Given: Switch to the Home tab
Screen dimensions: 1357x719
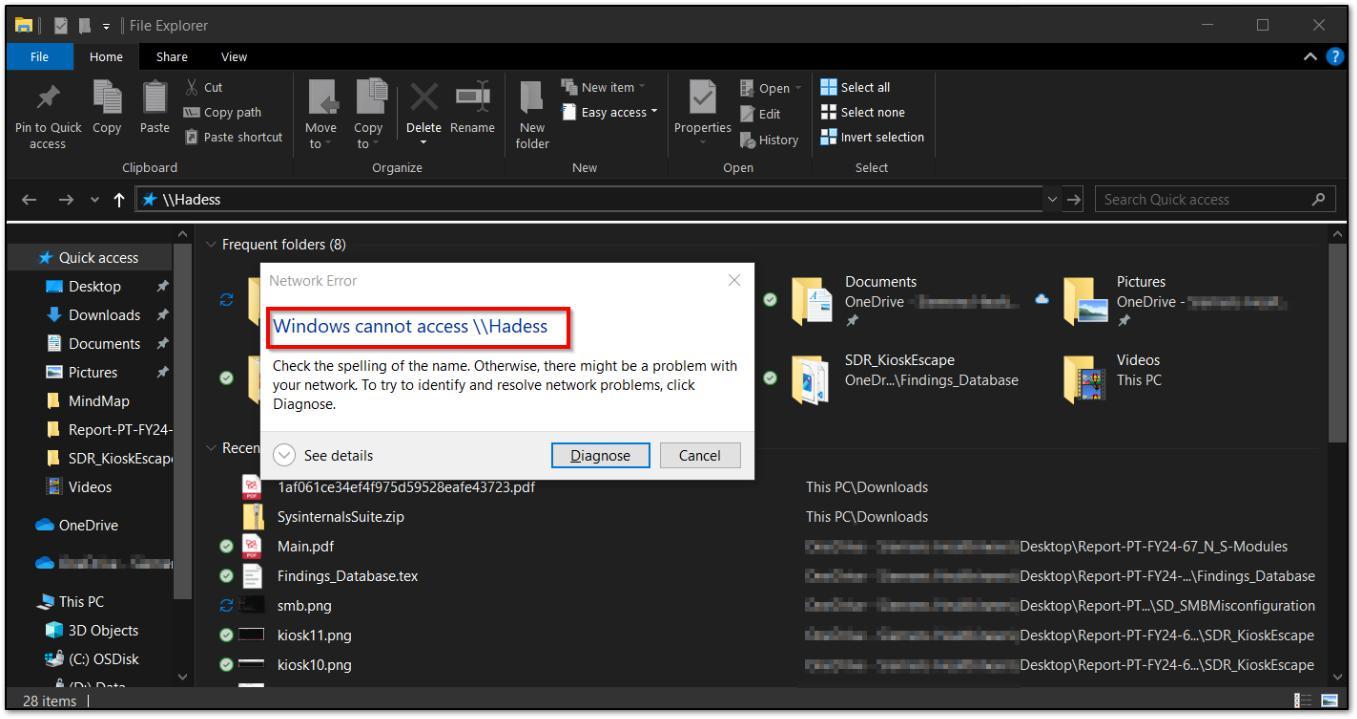Looking at the screenshot, I should tap(106, 57).
